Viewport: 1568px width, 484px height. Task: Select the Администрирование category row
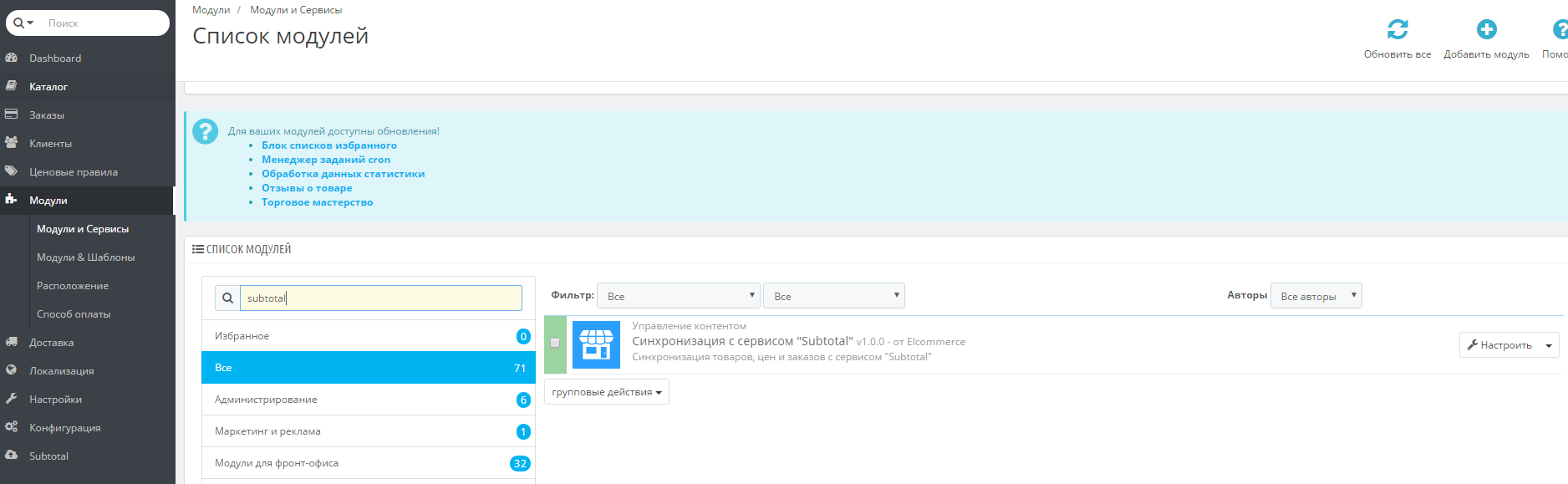369,400
